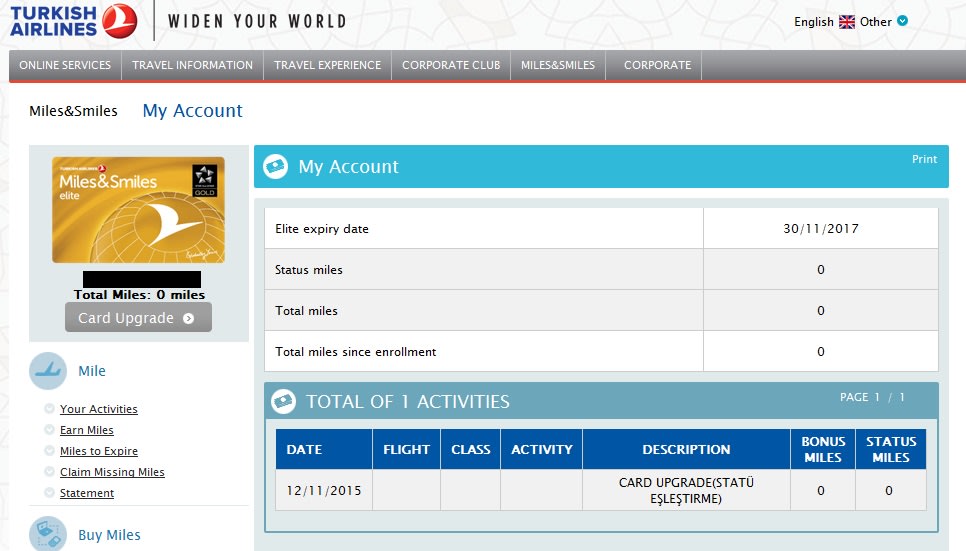Click the Elite expiry date label
The image size is (966, 551).
[x=322, y=229]
